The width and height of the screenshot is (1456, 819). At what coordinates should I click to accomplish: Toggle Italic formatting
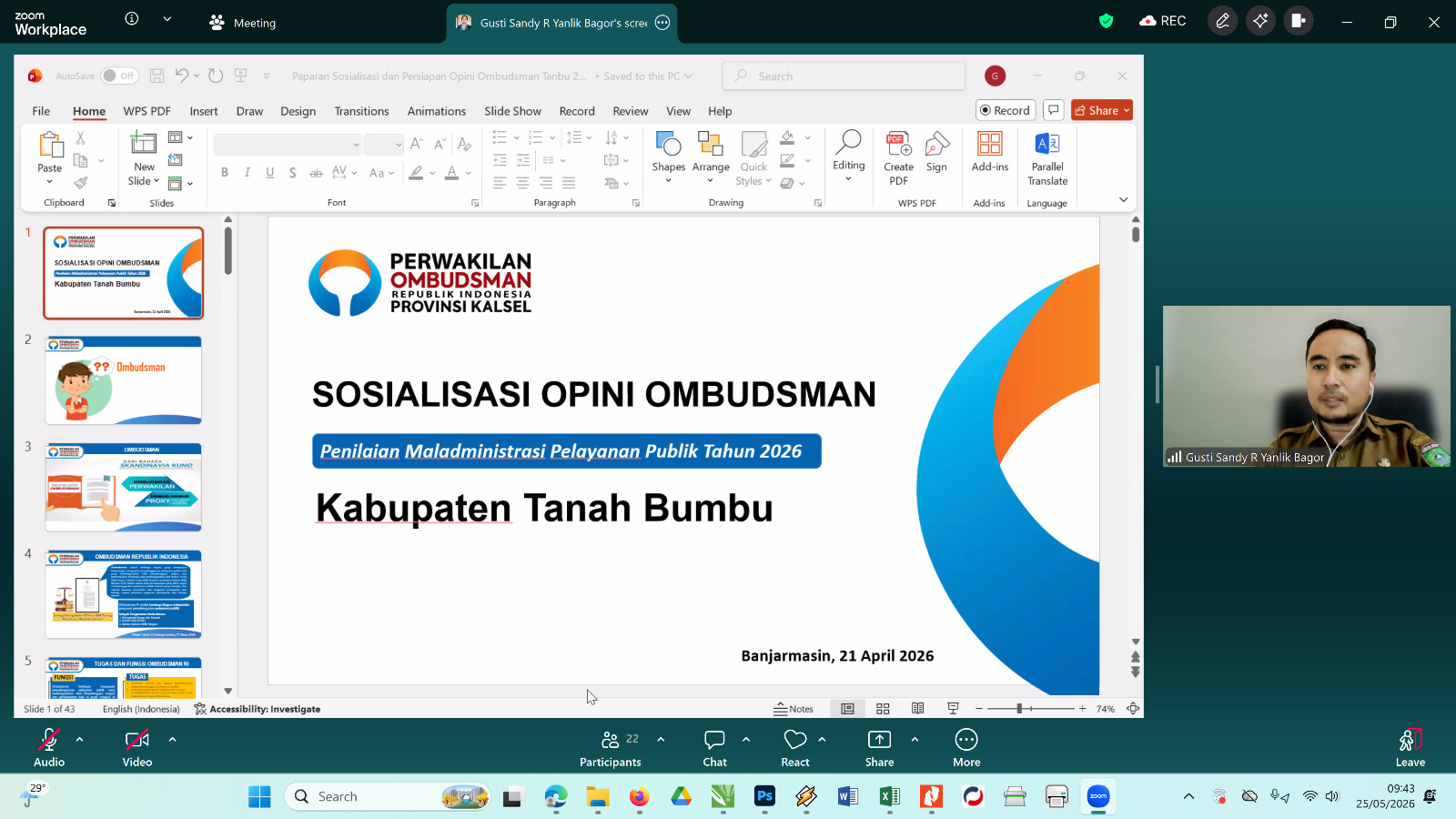(x=247, y=173)
